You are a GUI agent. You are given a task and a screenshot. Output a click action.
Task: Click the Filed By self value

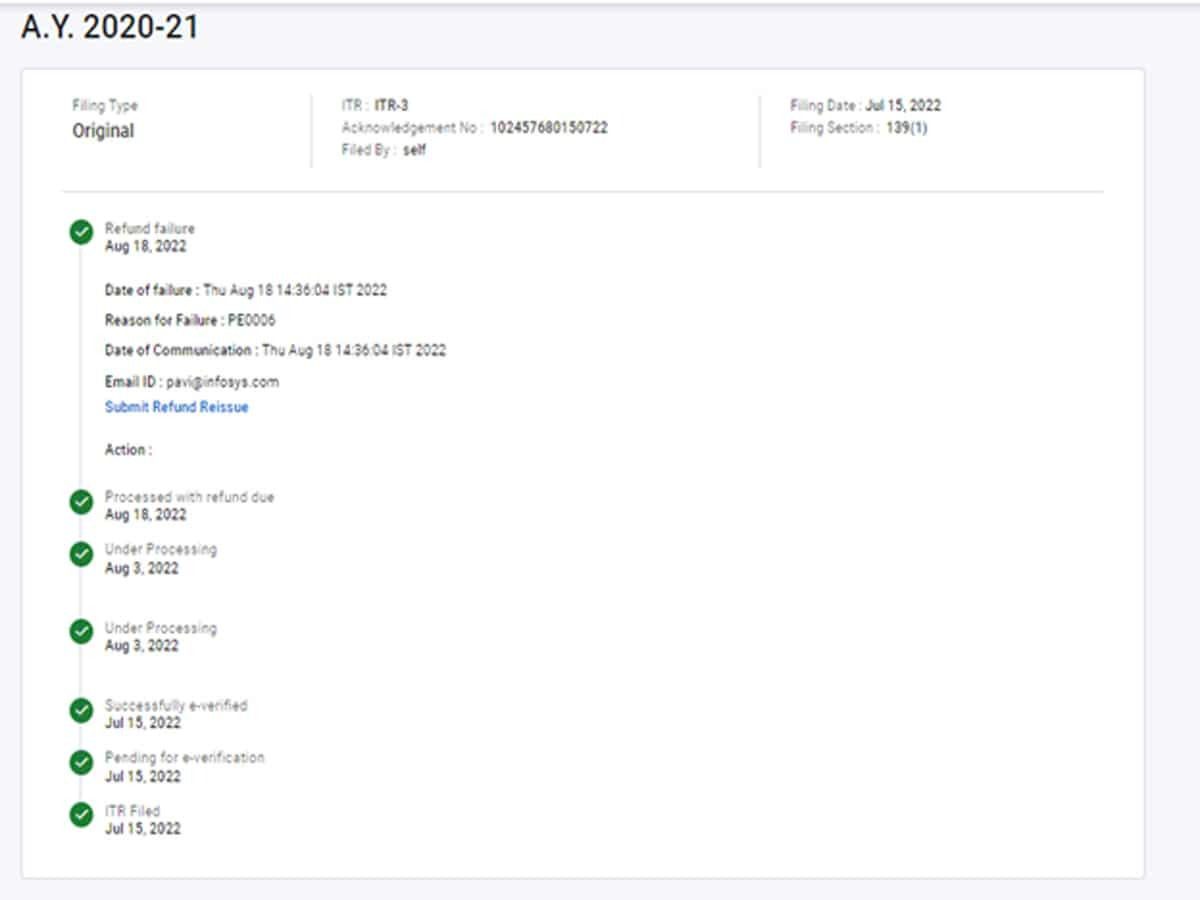point(414,150)
